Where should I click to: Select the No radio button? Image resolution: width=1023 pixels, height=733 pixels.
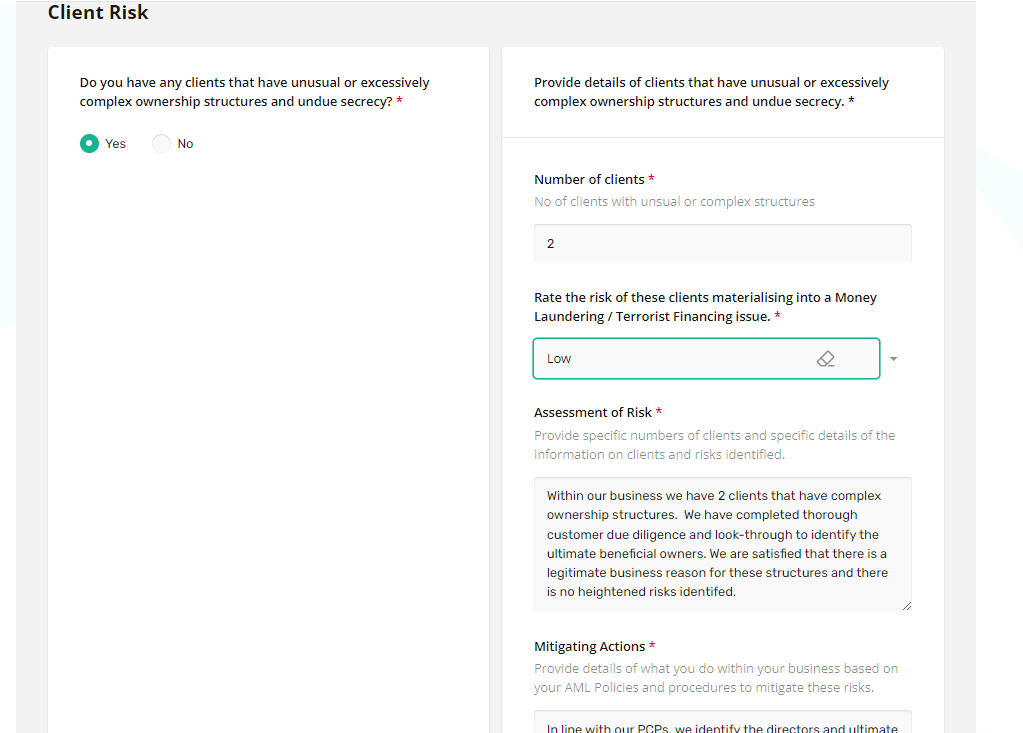(162, 144)
